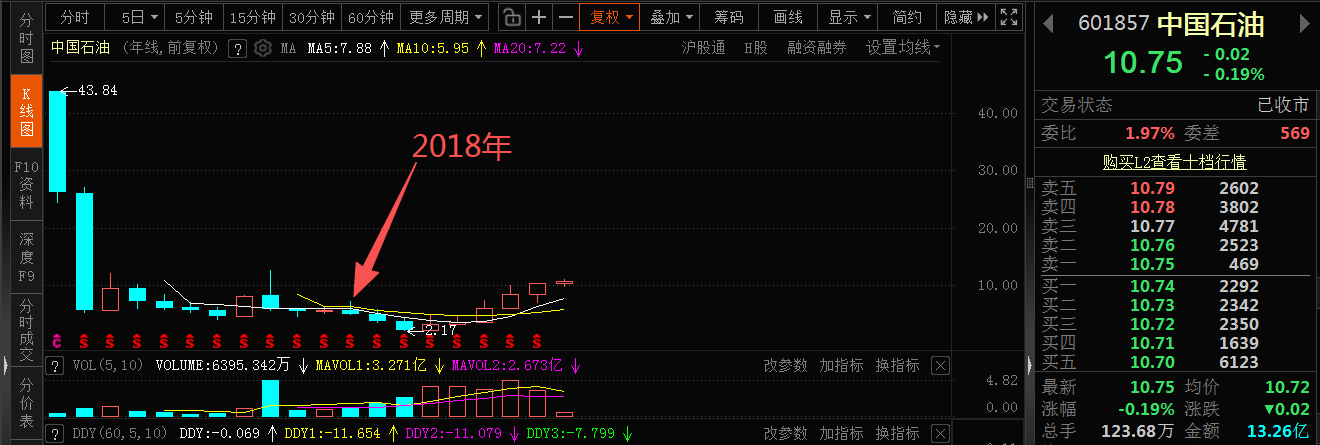Click 加指标 in DDY panel

tap(841, 434)
